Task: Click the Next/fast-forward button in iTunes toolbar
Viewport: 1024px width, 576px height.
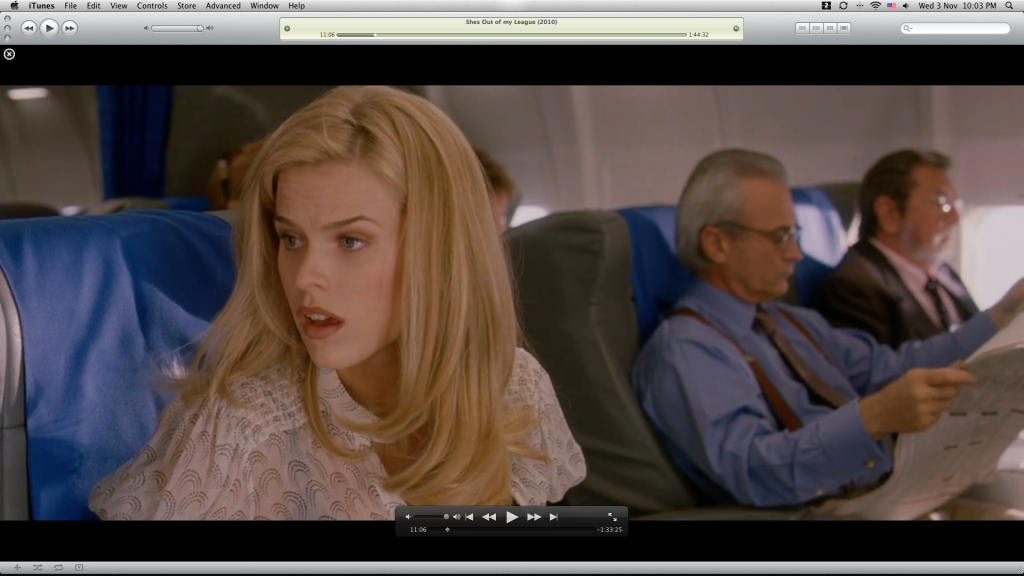Action: tap(69, 28)
